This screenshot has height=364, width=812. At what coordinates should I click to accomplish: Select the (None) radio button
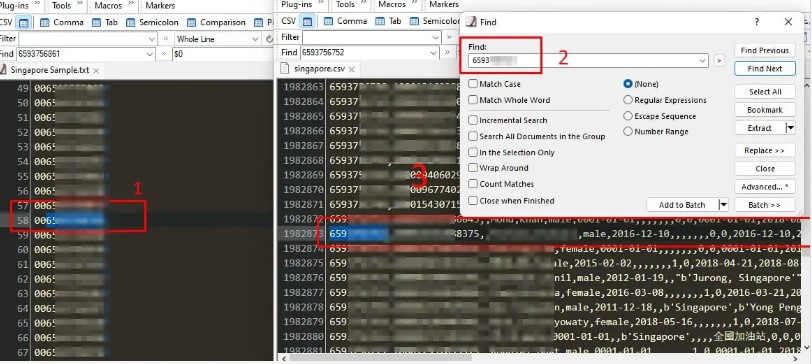coord(628,83)
